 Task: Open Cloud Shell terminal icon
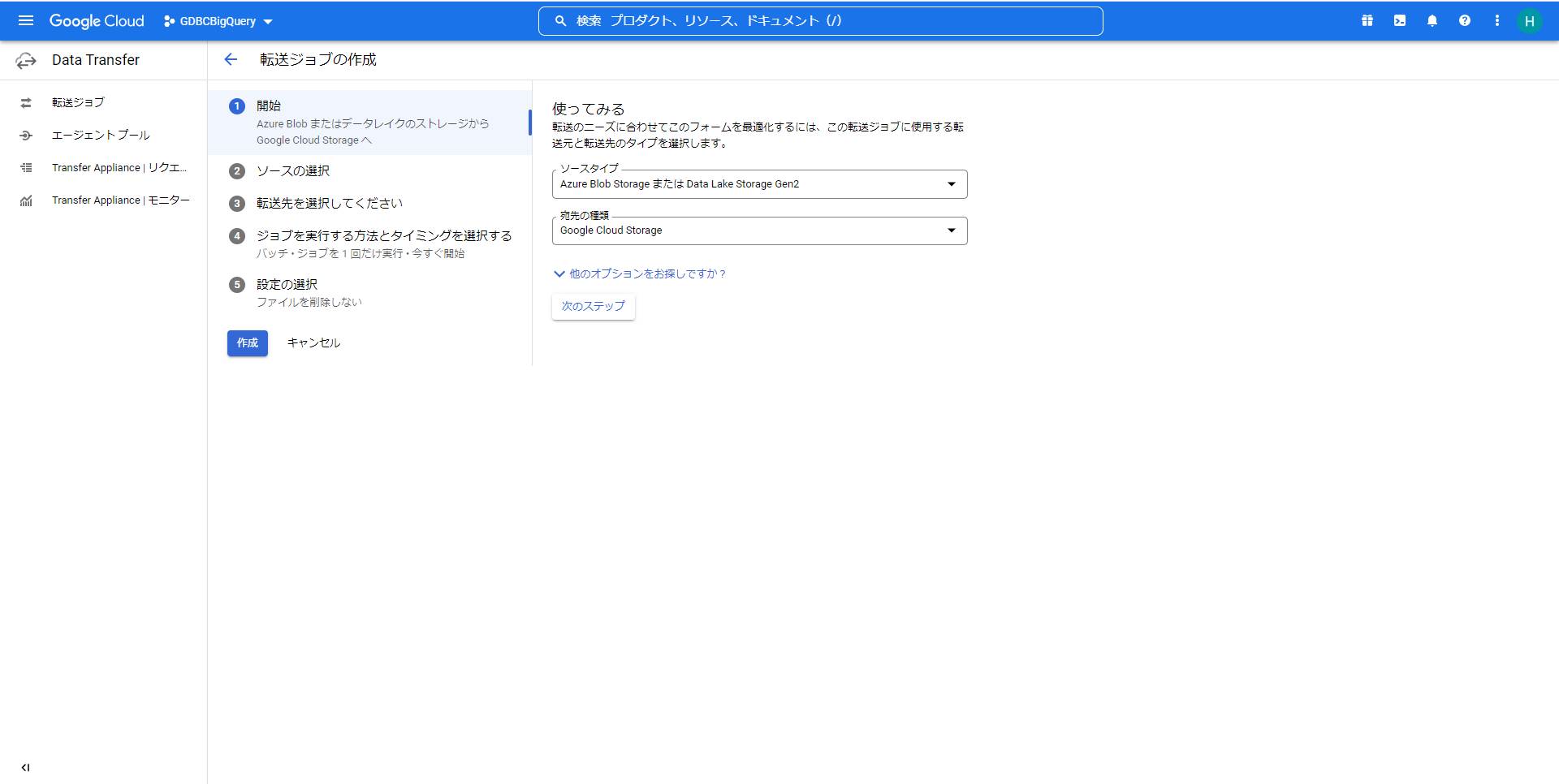tap(1400, 21)
